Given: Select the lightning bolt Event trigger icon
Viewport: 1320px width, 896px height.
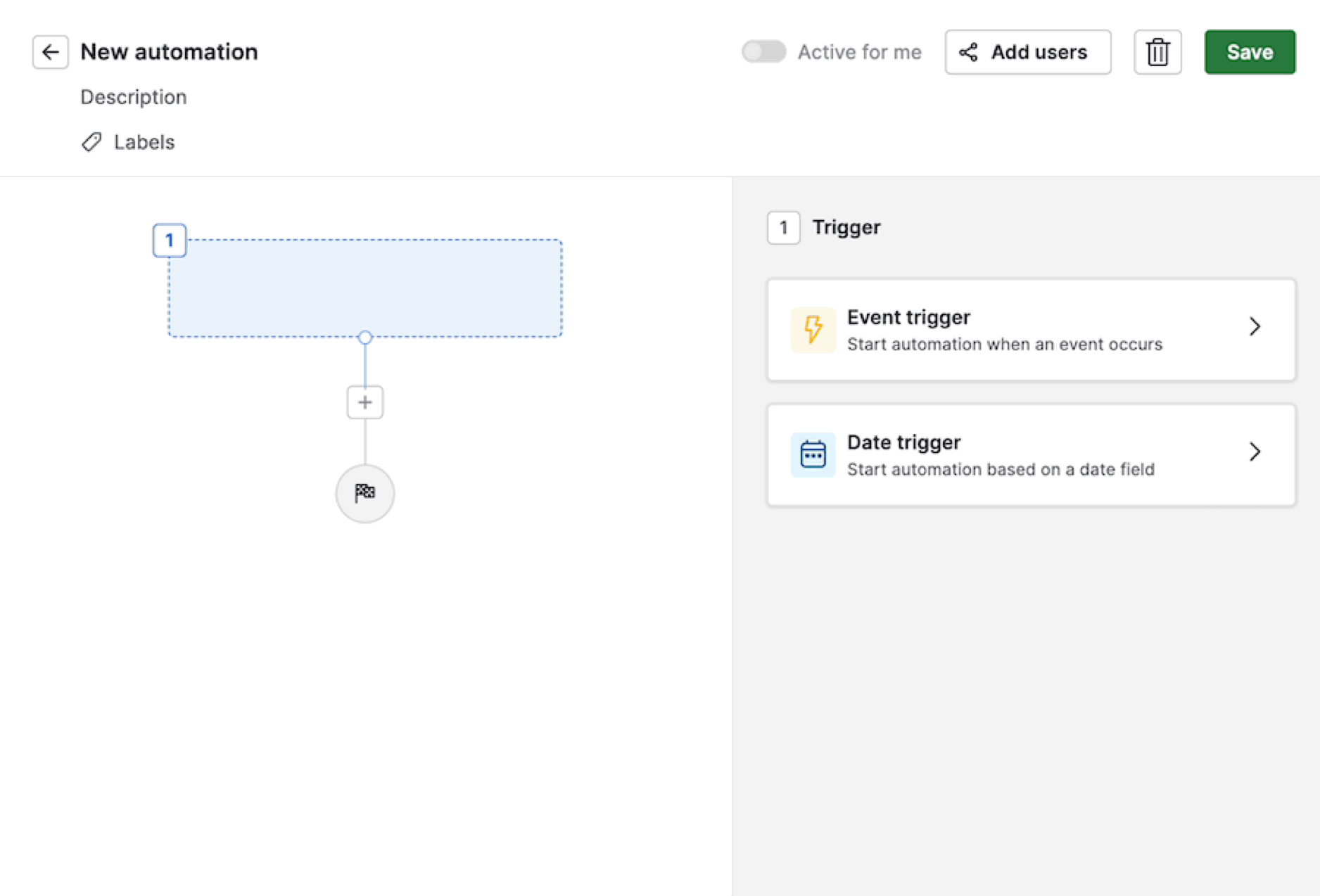Looking at the screenshot, I should [x=813, y=329].
